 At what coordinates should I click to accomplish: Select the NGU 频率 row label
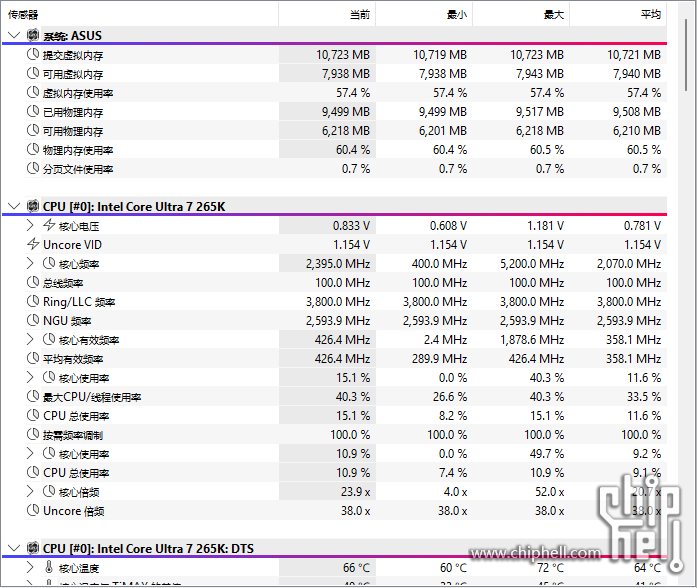click(x=67, y=321)
